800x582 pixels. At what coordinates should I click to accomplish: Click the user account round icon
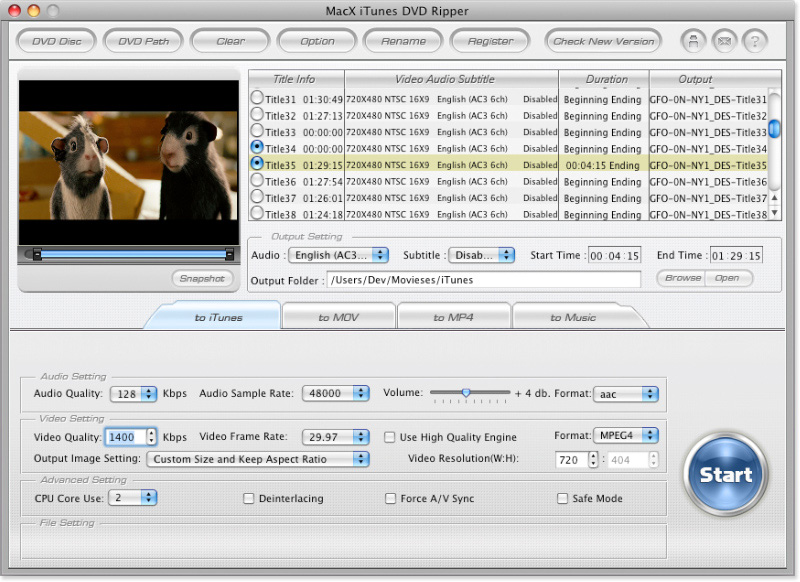[x=693, y=41]
